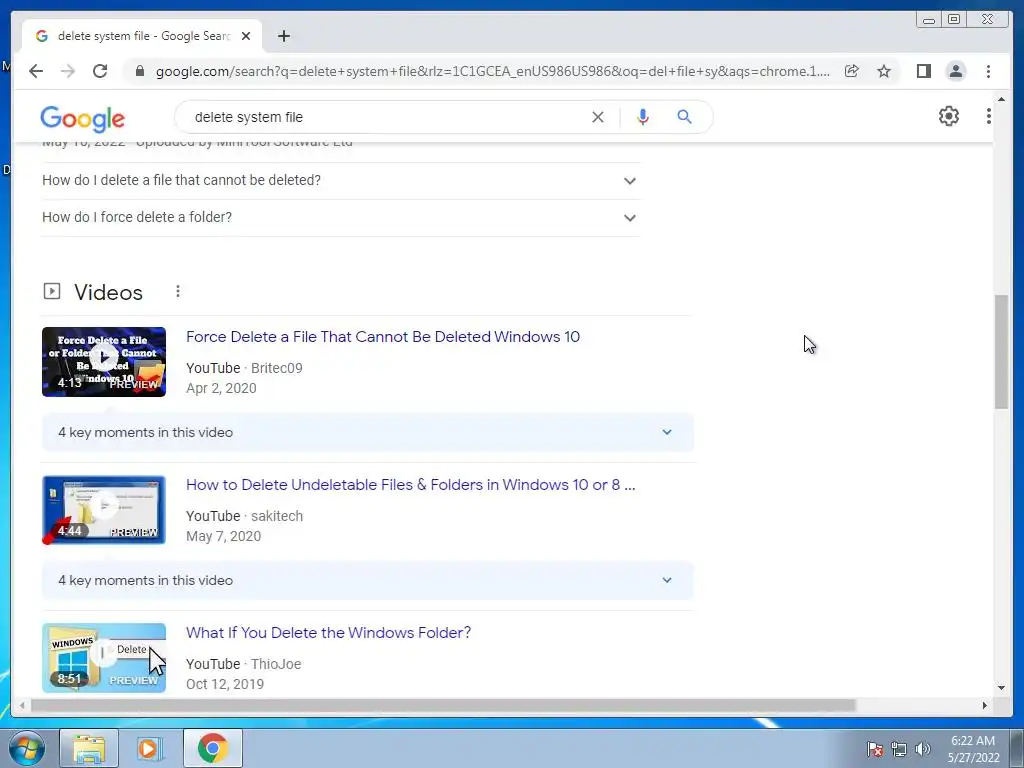Open Chrome side panel

coord(923,71)
